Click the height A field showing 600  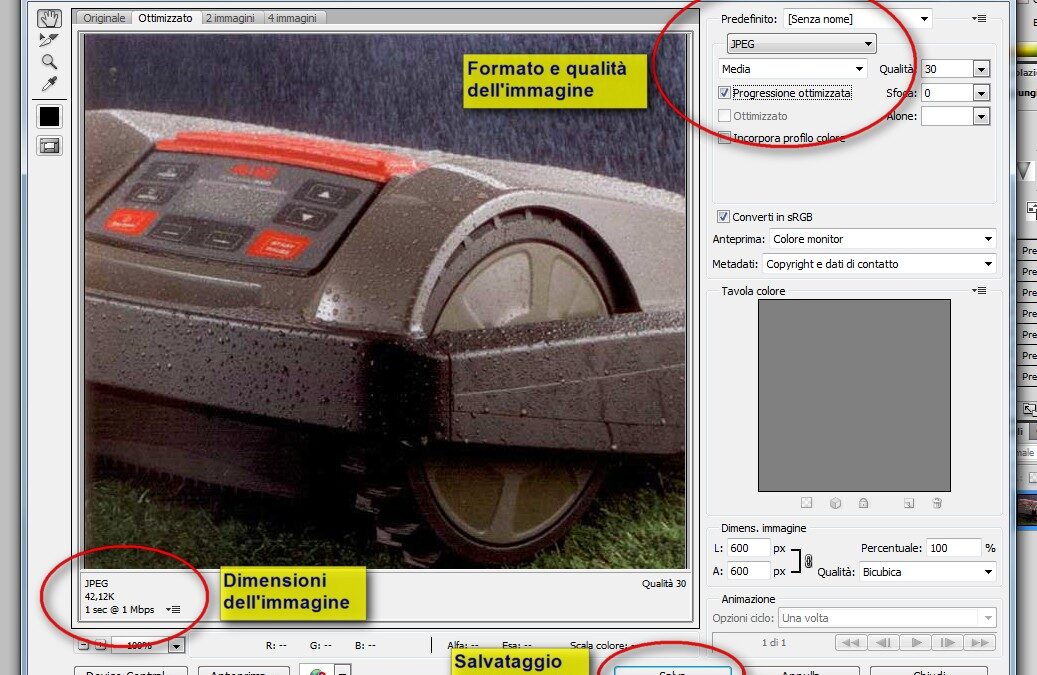748,571
